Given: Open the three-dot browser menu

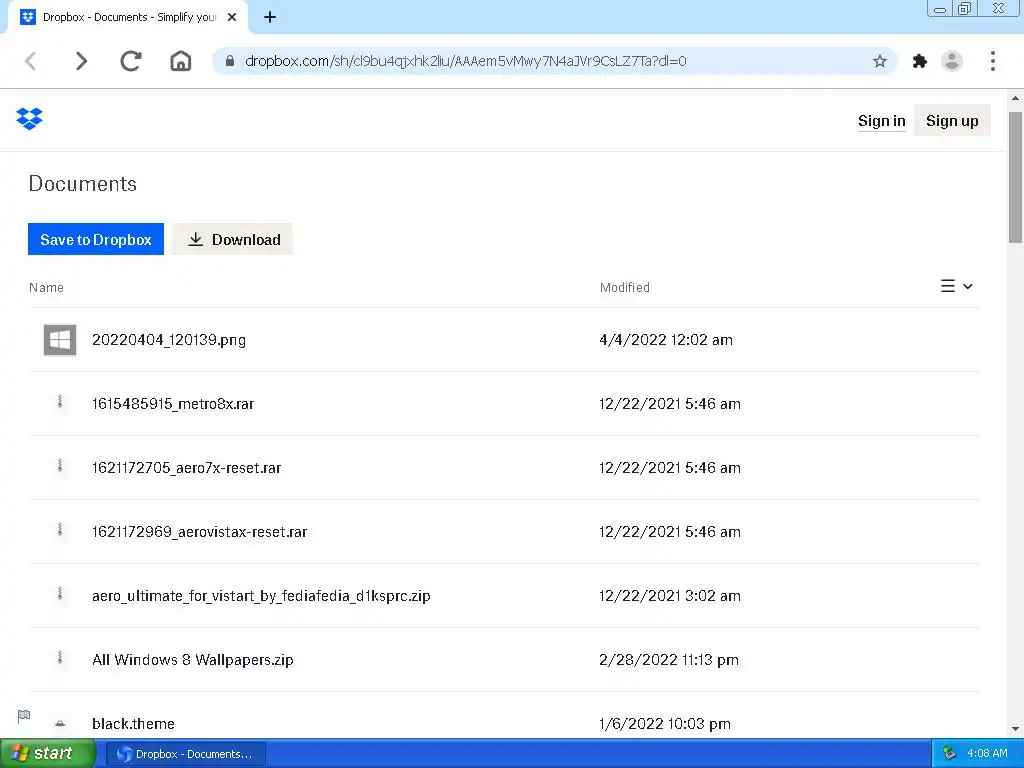Looking at the screenshot, I should [993, 61].
